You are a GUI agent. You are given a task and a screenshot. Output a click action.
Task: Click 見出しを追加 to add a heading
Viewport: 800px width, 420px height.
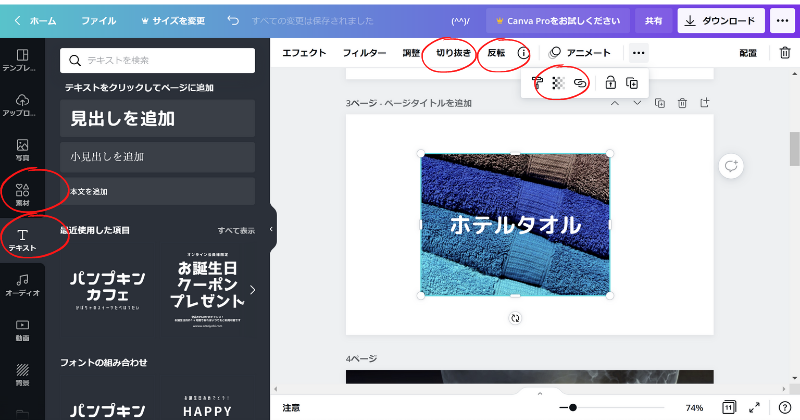coord(157,118)
